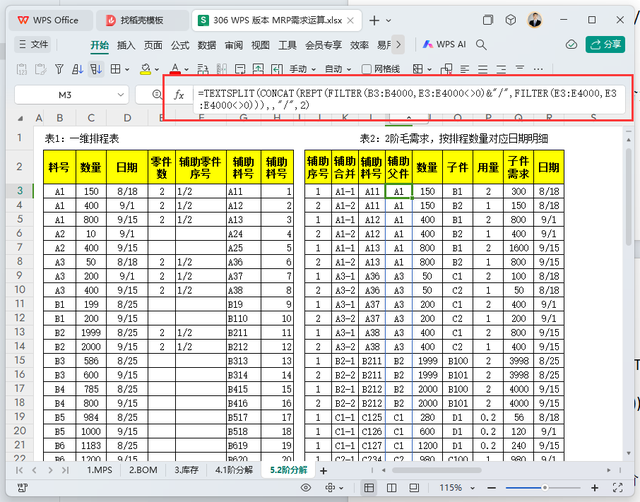The width and height of the screenshot is (640, 502).
Task: Open the new tab dropdown arrow in title bar
Action: pos(389,20)
